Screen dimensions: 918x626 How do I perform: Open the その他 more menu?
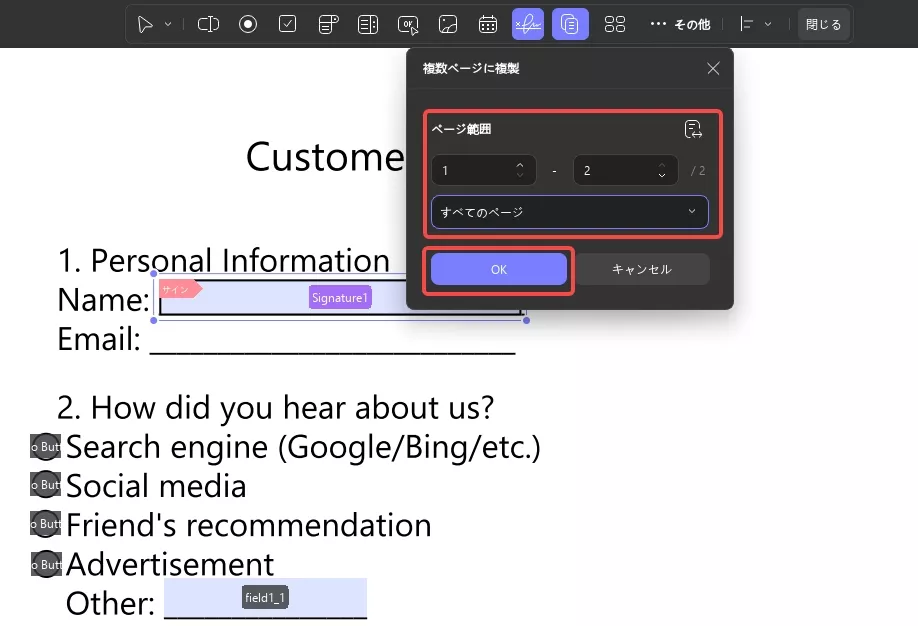tap(680, 25)
